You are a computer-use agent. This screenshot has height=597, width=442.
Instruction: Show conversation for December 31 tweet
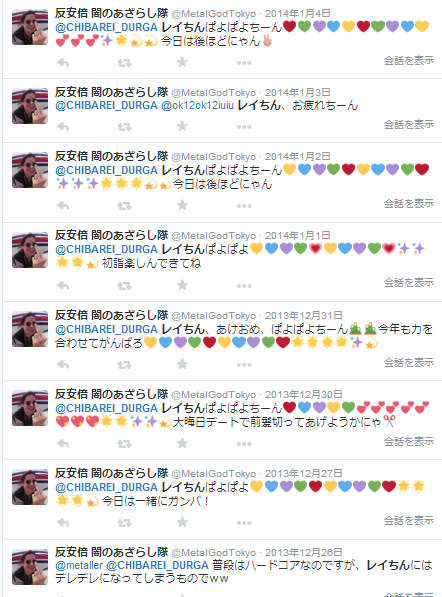(408, 362)
